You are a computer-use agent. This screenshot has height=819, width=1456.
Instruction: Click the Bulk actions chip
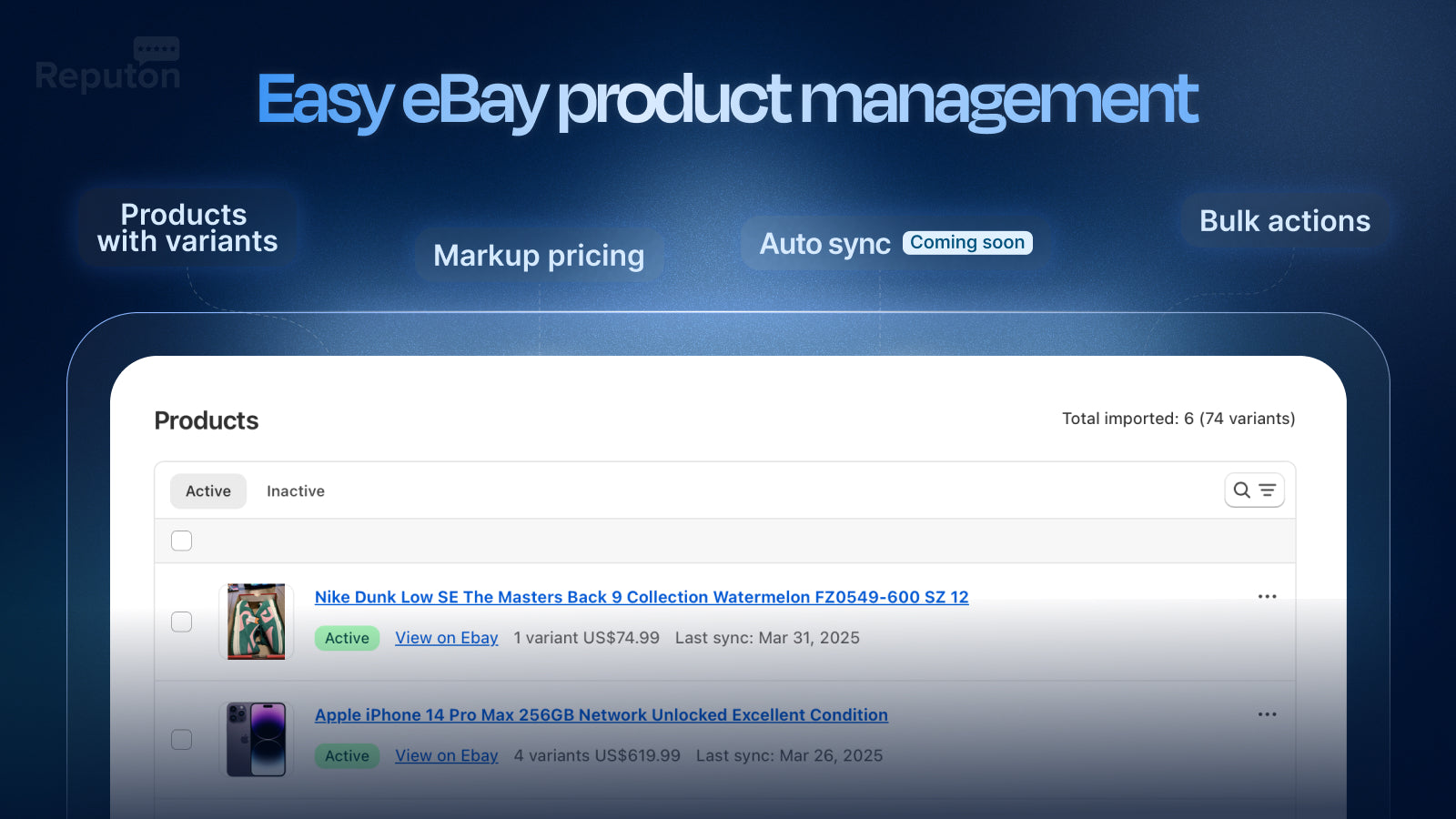(x=1285, y=220)
